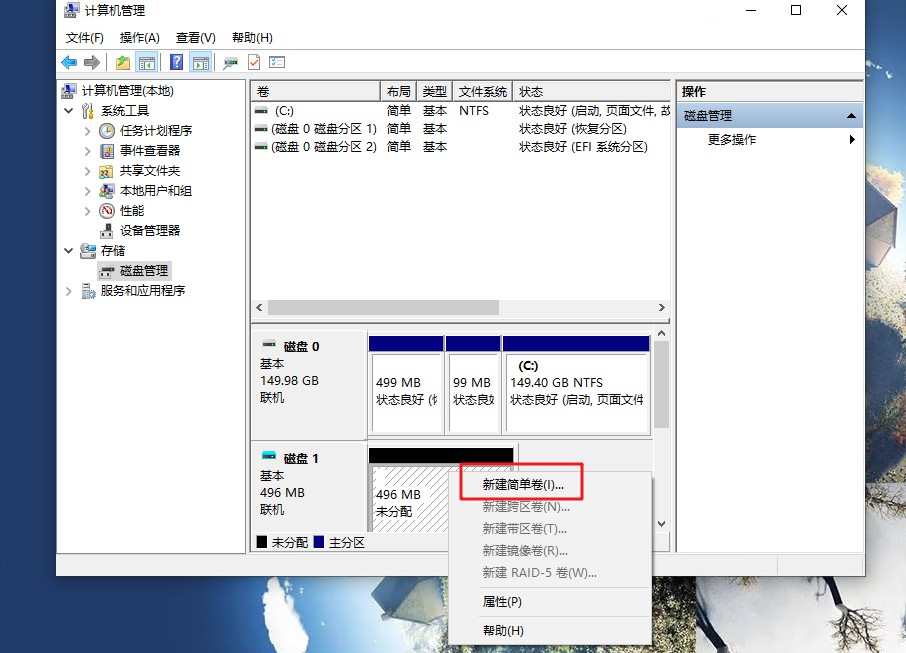This screenshot has height=653, width=906.
Task: Toggle the show/hide console tree icon
Action: pyautogui.click(x=147, y=62)
